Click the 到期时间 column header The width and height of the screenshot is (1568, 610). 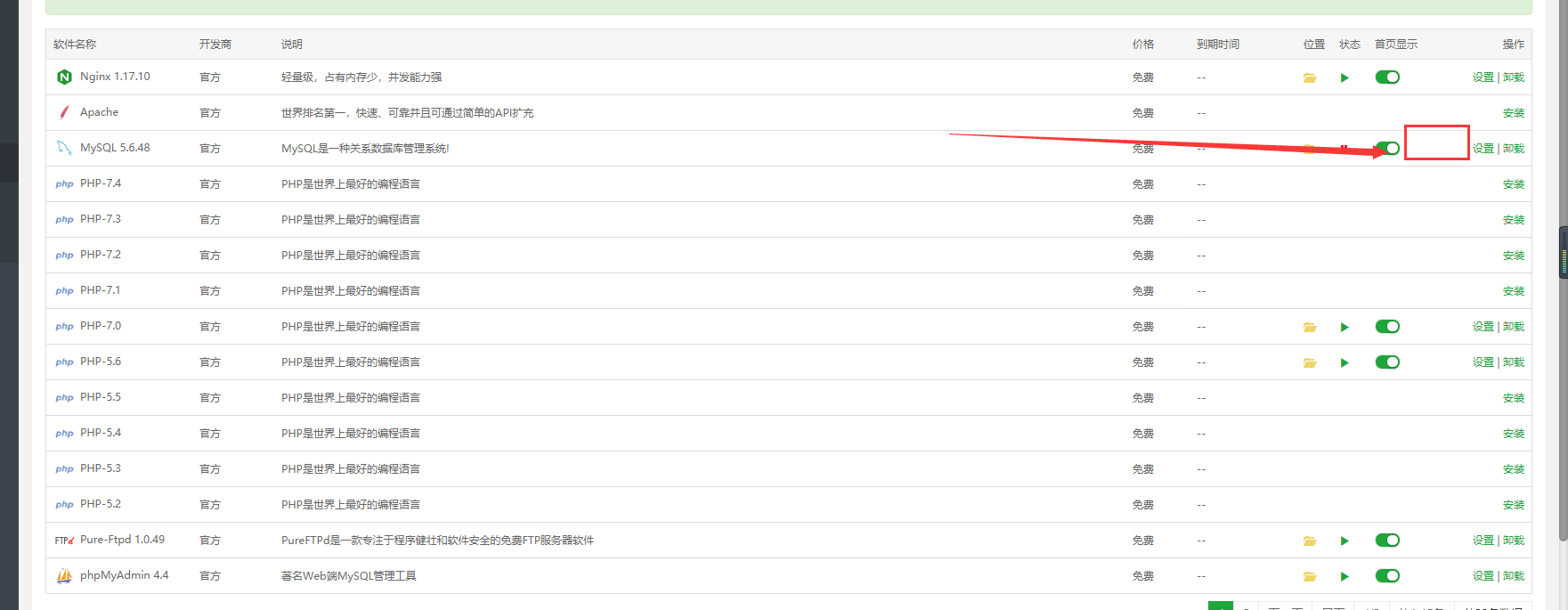tap(1218, 45)
